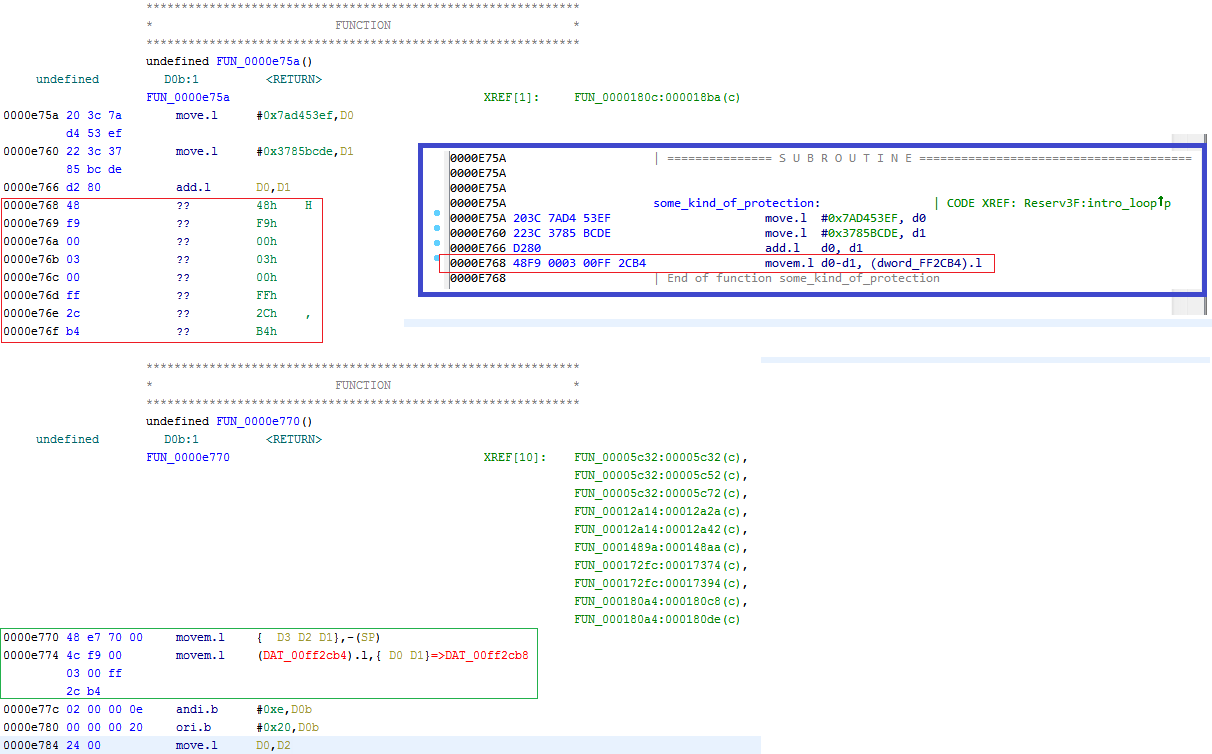The image size is (1212, 754).
Task: Click the undefined byte F9h at 0000e769
Action: pos(267,223)
